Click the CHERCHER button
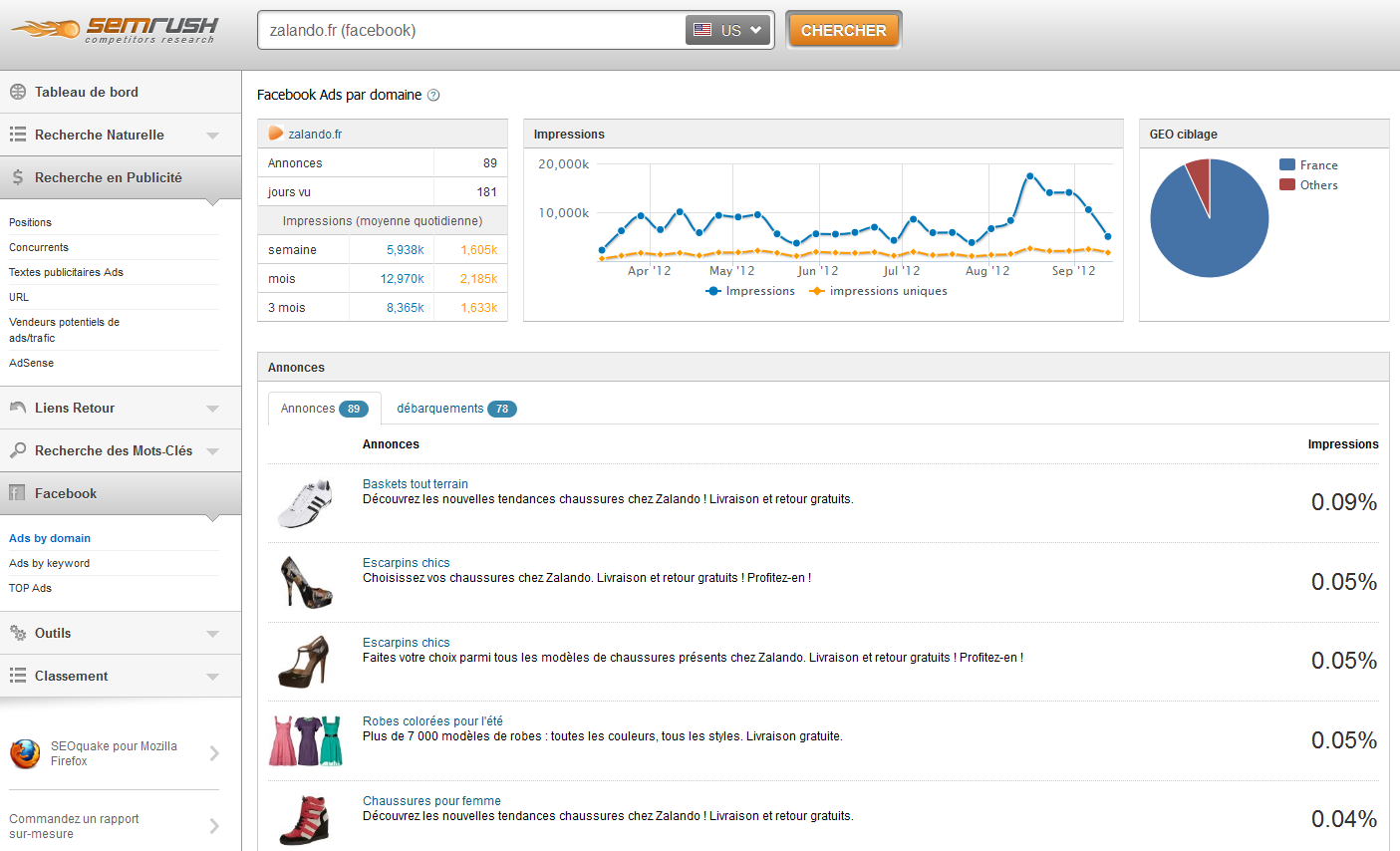Image resolution: width=1400 pixels, height=851 pixels. pyautogui.click(x=843, y=30)
